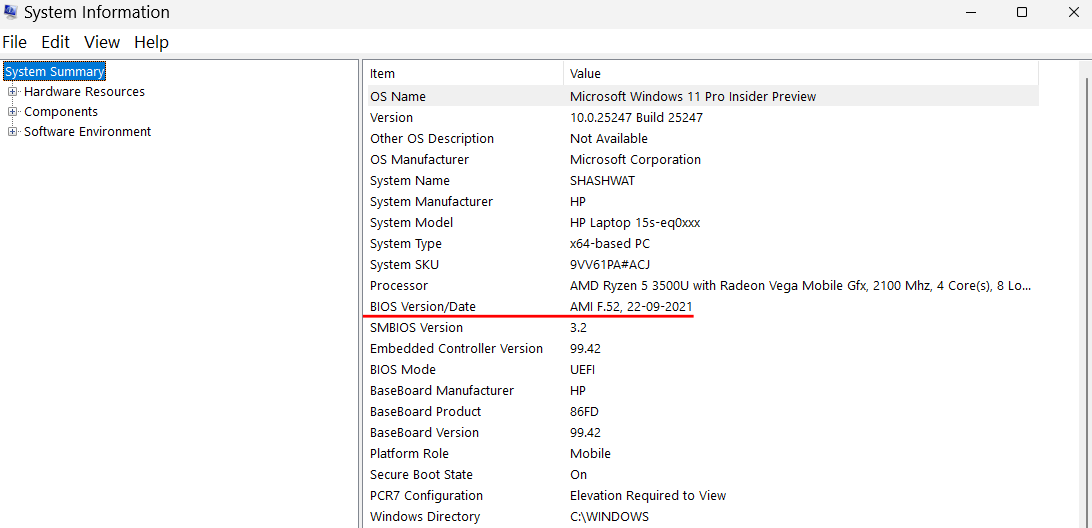Click the C:\WINDOWS value

[609, 517]
